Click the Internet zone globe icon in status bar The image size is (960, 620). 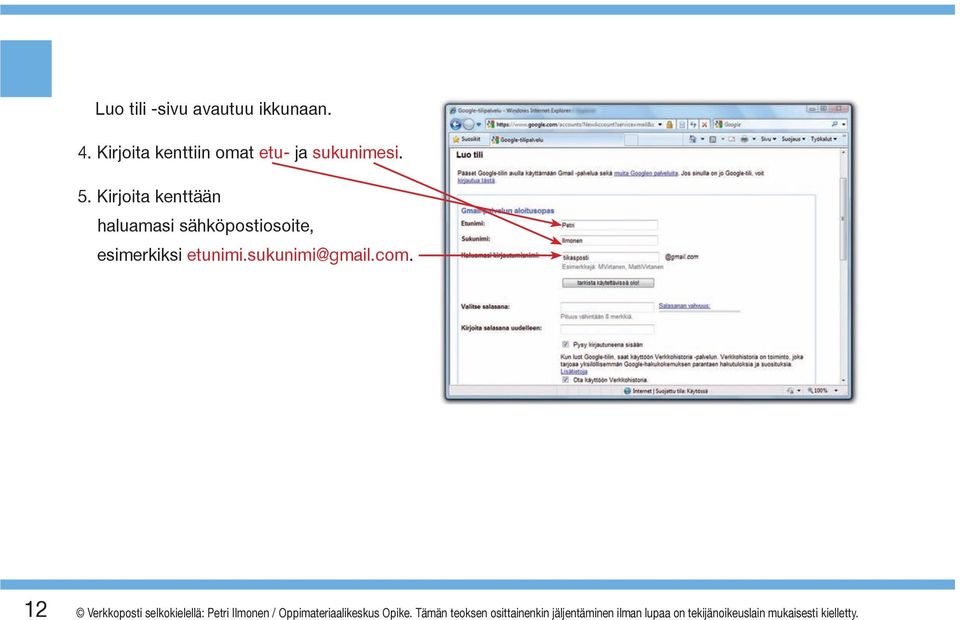tap(627, 390)
